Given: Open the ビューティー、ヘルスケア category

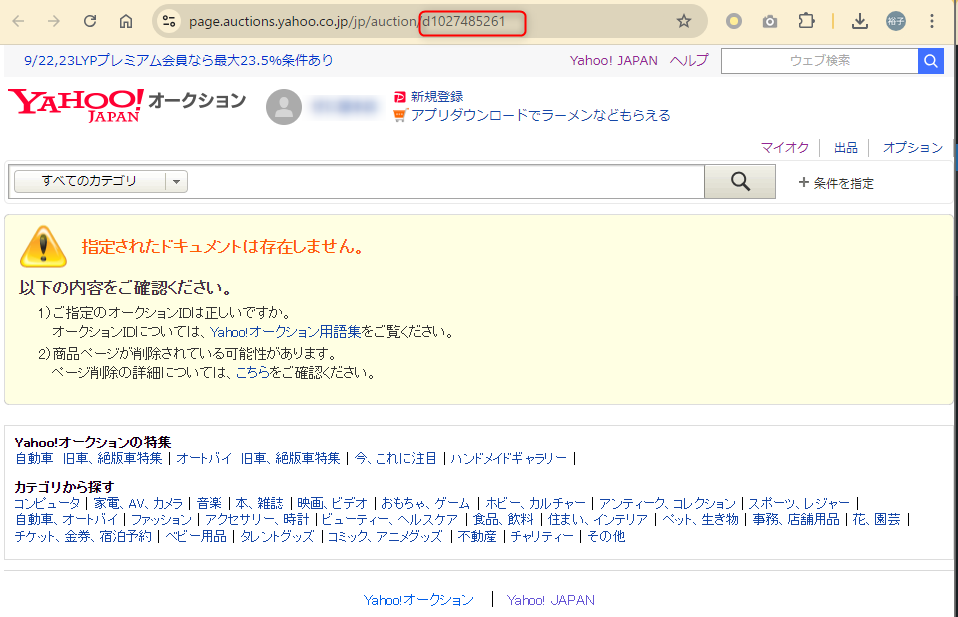Looking at the screenshot, I should click(390, 520).
